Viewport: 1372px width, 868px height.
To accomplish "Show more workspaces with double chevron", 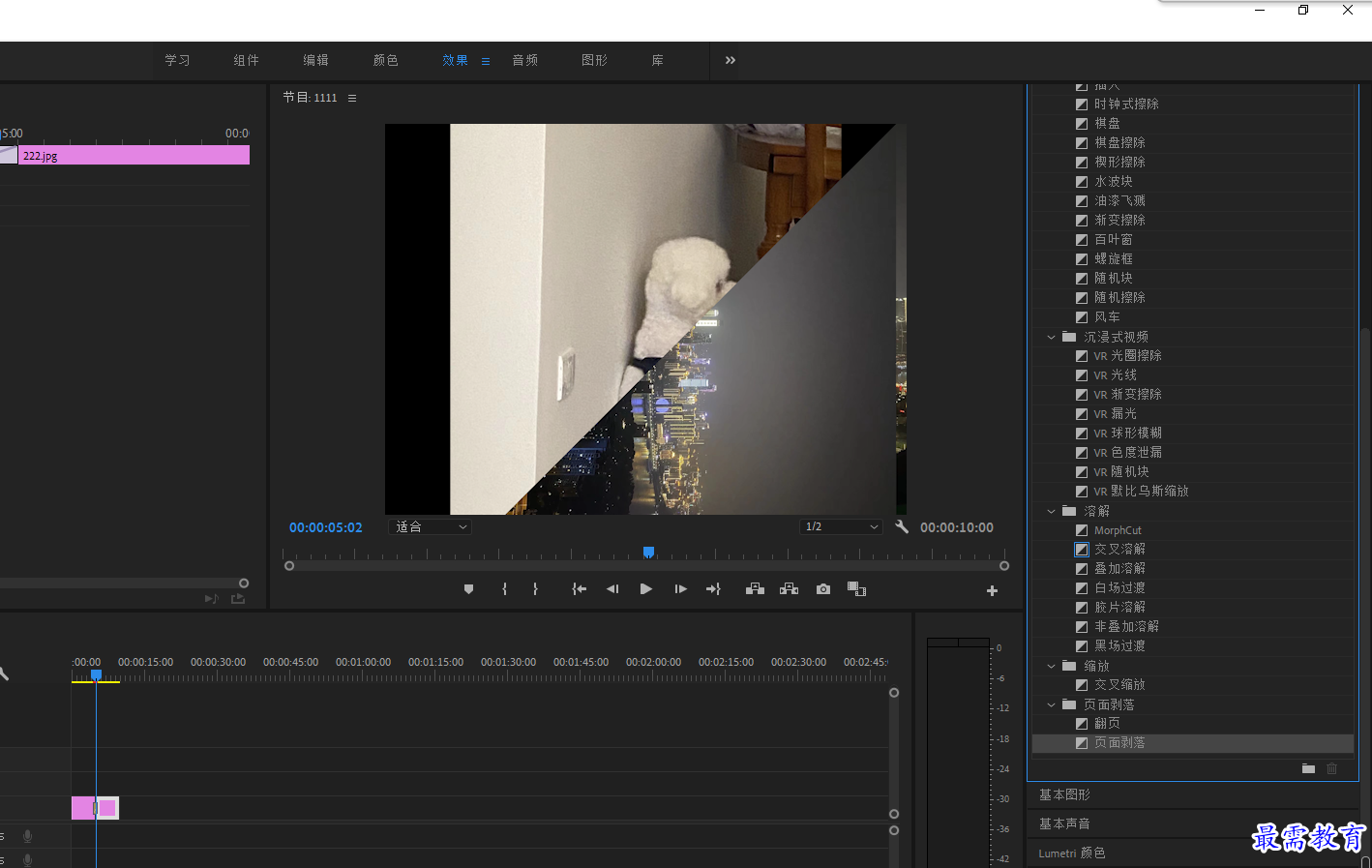I will (x=731, y=60).
